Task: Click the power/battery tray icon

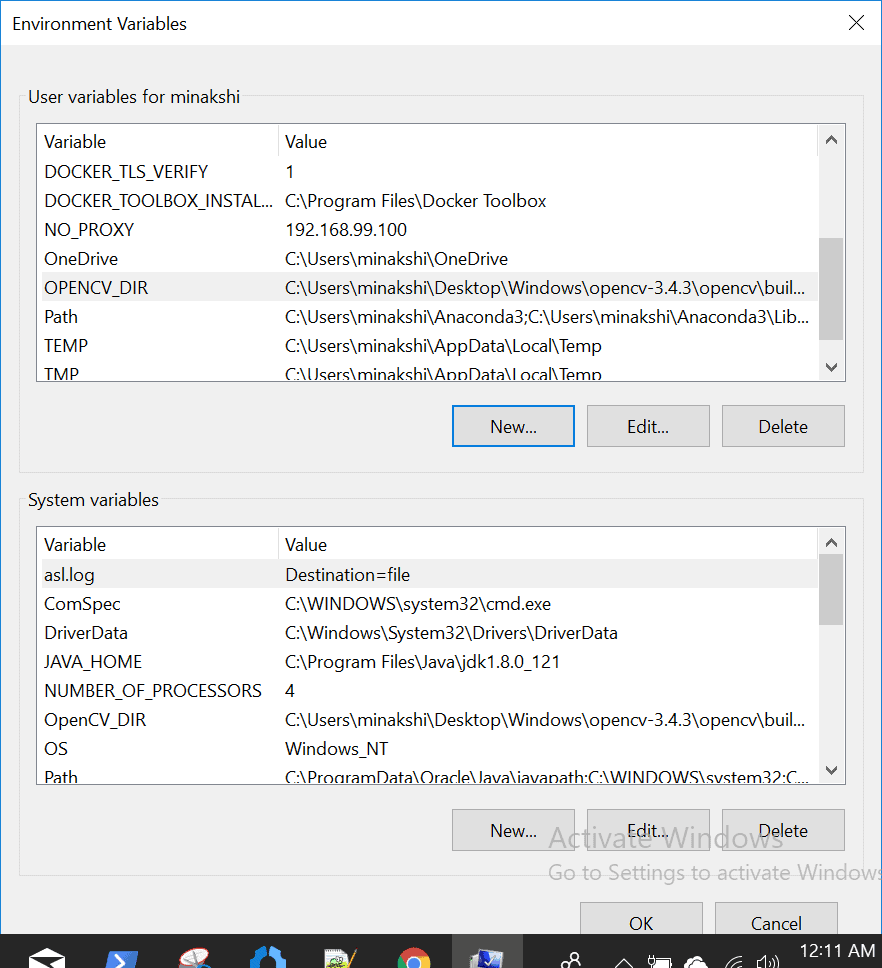Action: tap(659, 961)
